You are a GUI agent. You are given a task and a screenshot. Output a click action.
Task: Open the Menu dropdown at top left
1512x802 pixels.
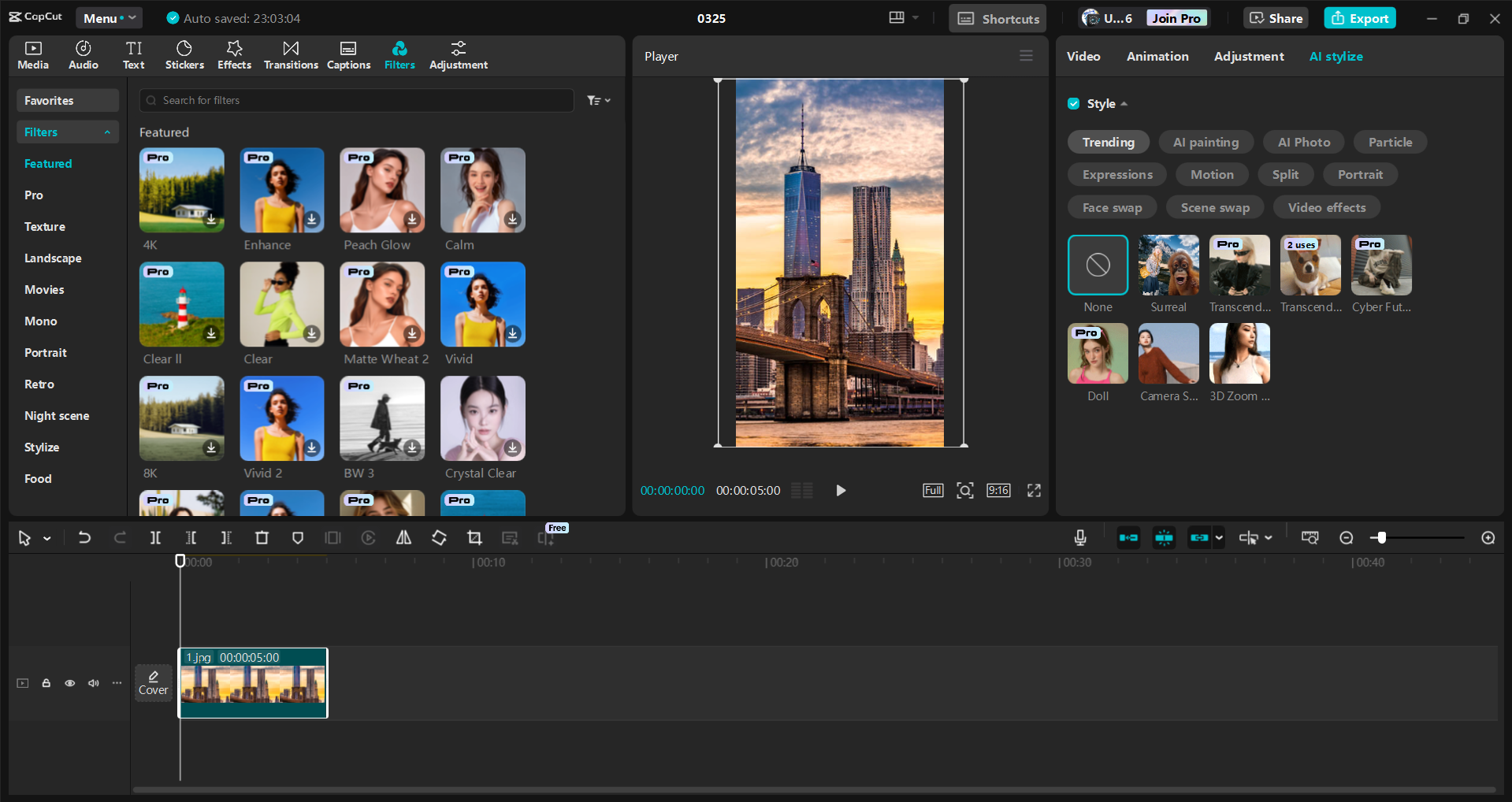[x=109, y=17]
